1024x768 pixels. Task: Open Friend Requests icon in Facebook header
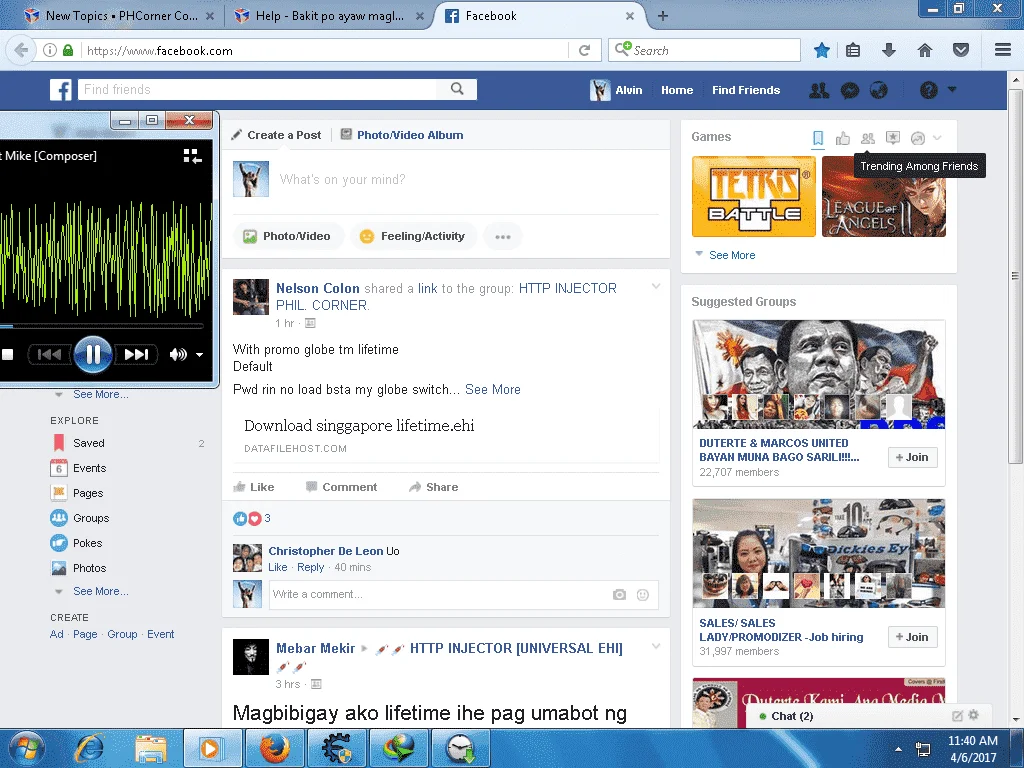click(819, 90)
